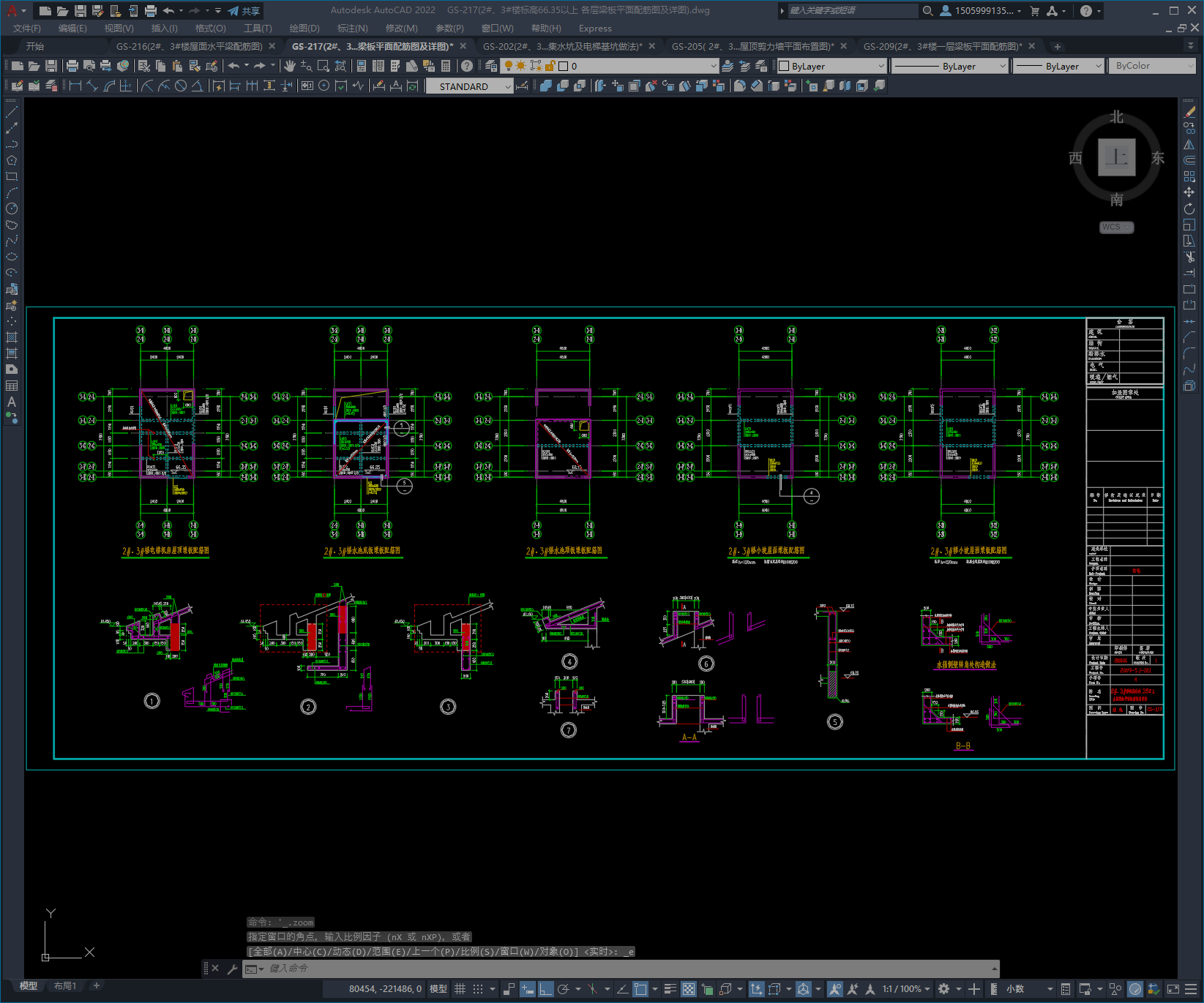
Task: Select the Multiline Text A tool
Action: pyautogui.click(x=12, y=402)
